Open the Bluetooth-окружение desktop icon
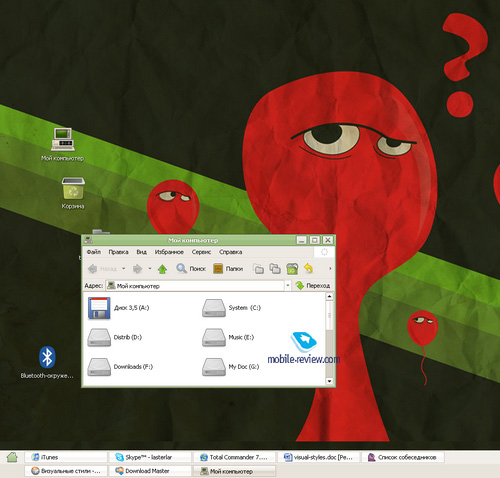 [47, 362]
